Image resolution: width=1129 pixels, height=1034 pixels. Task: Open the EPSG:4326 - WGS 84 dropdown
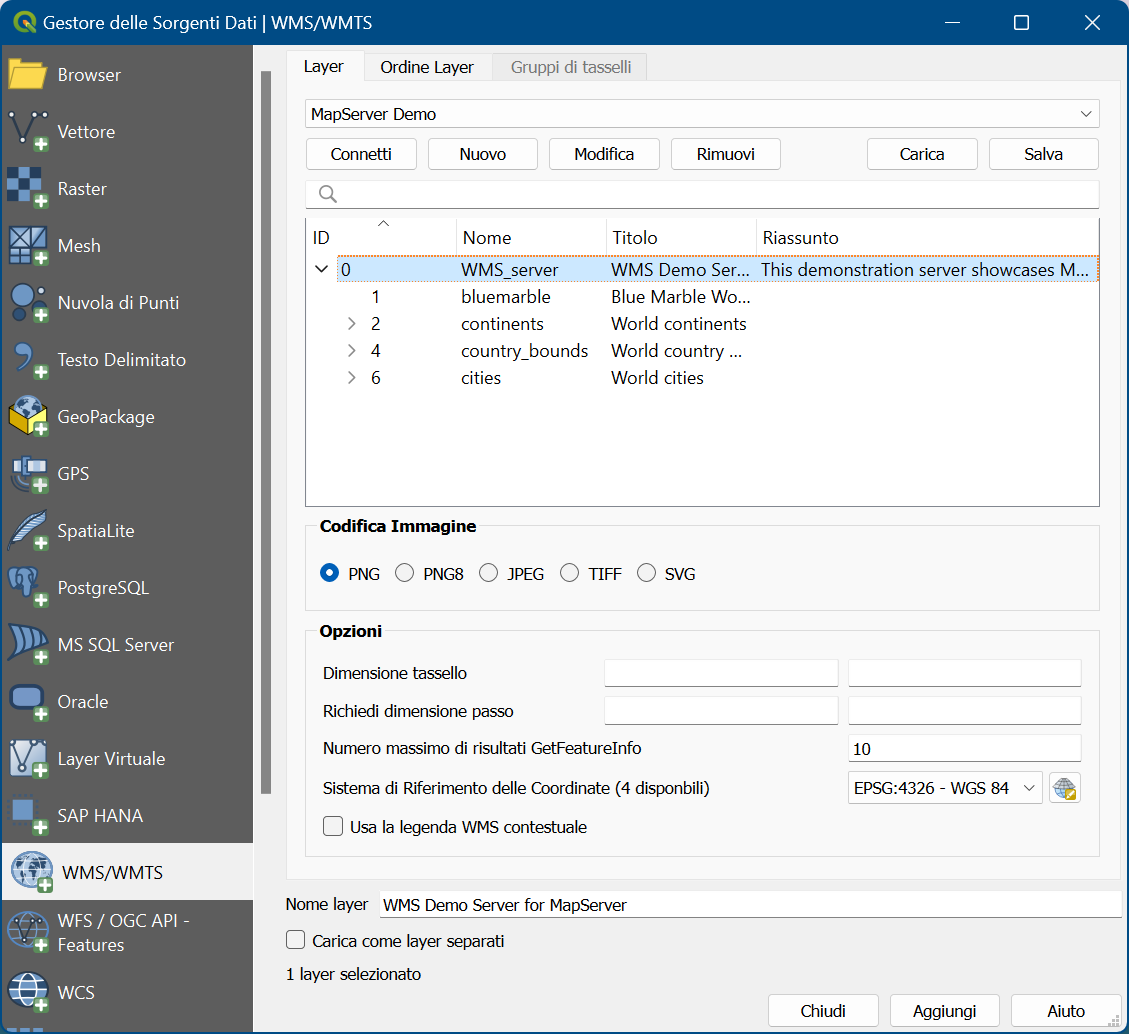click(x=945, y=788)
